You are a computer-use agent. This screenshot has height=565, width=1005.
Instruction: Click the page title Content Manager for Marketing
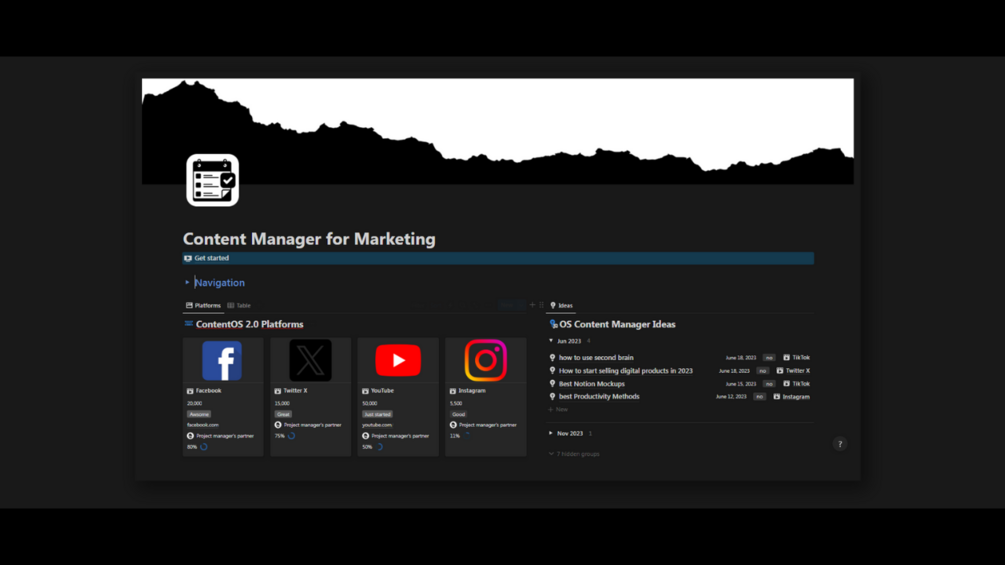(309, 239)
